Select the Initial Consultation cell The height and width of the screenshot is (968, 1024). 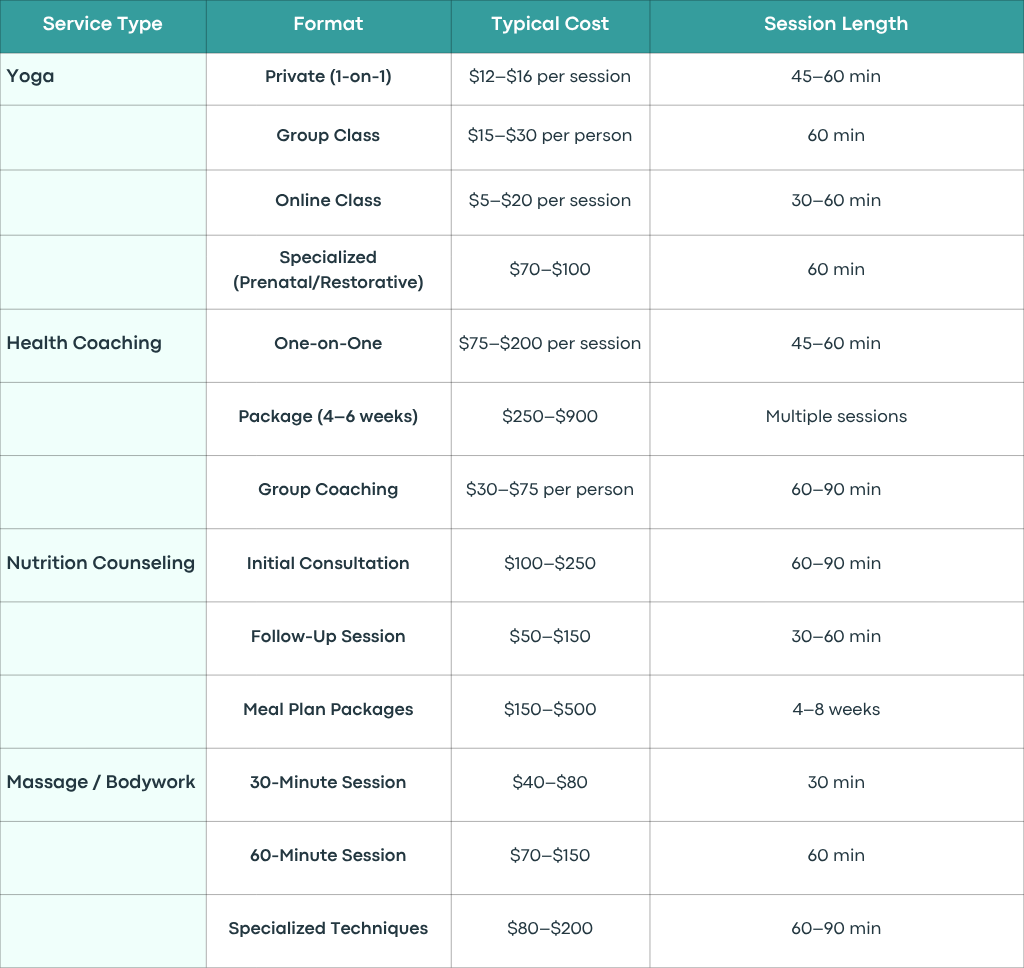pyautogui.click(x=328, y=565)
